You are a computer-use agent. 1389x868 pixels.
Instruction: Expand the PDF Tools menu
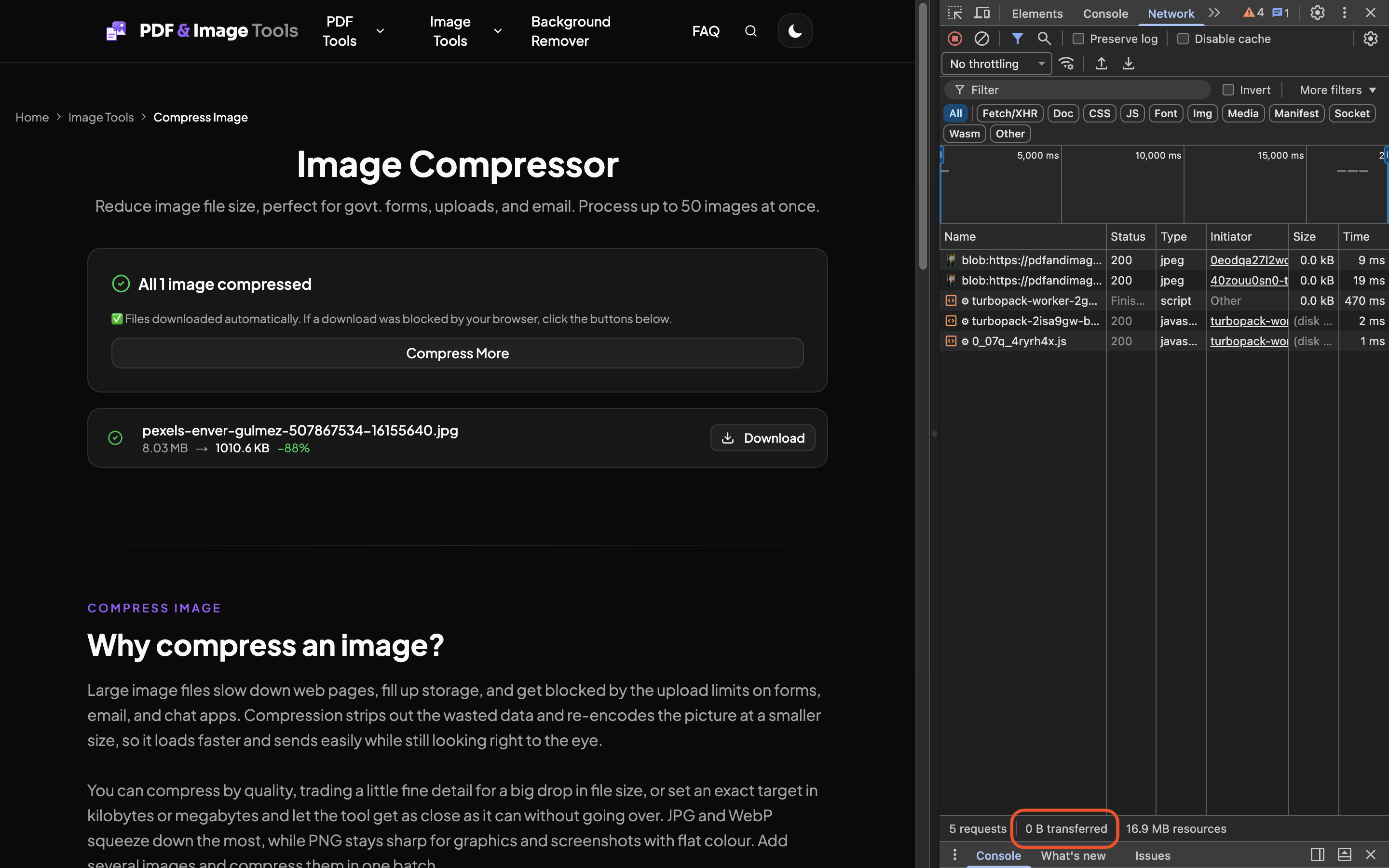(353, 31)
